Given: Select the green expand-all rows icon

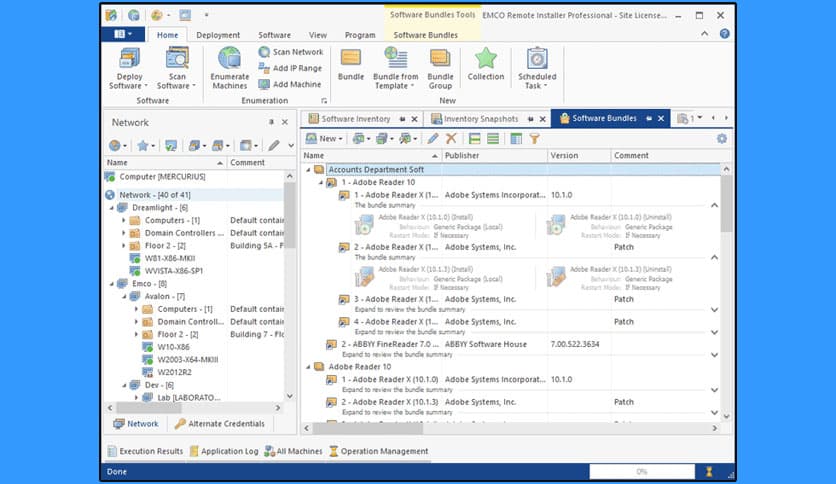Looking at the screenshot, I should 474,139.
